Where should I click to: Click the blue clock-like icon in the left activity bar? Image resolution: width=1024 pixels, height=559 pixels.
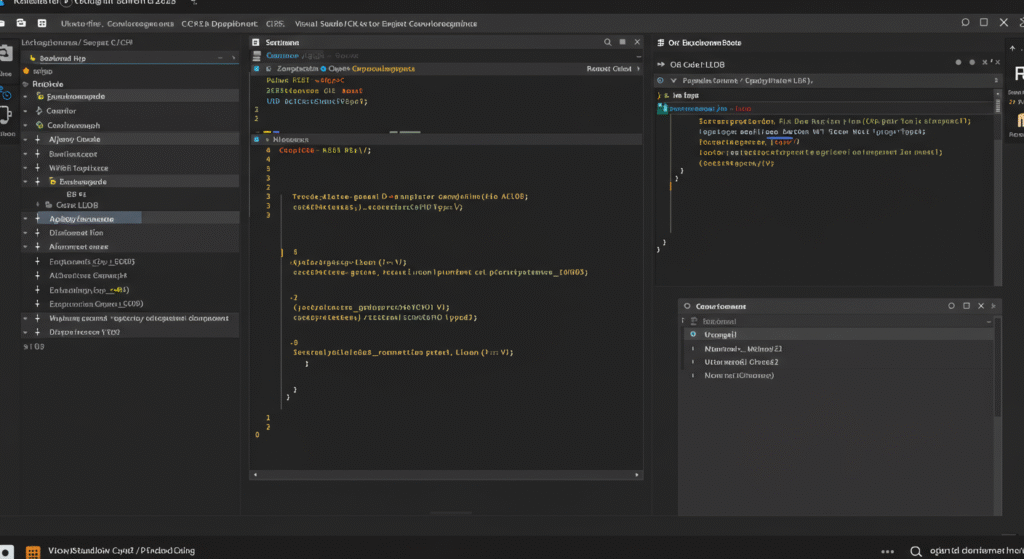[5, 95]
